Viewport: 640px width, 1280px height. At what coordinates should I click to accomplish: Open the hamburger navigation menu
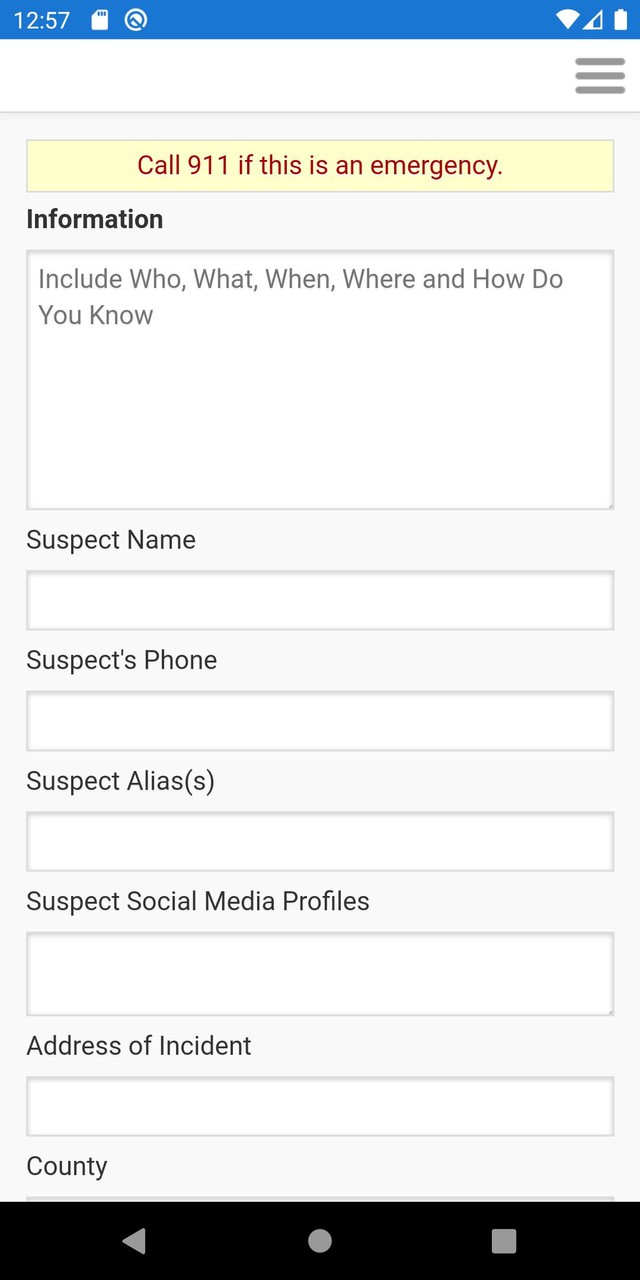click(x=599, y=75)
